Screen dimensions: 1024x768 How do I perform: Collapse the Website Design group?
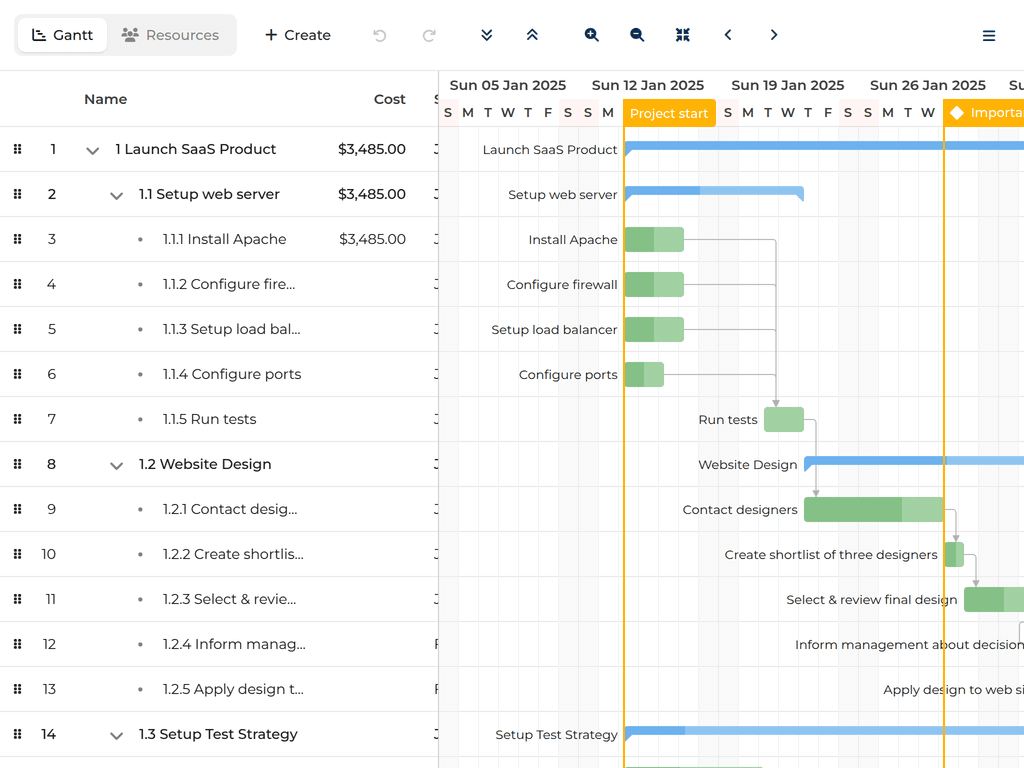click(x=117, y=465)
